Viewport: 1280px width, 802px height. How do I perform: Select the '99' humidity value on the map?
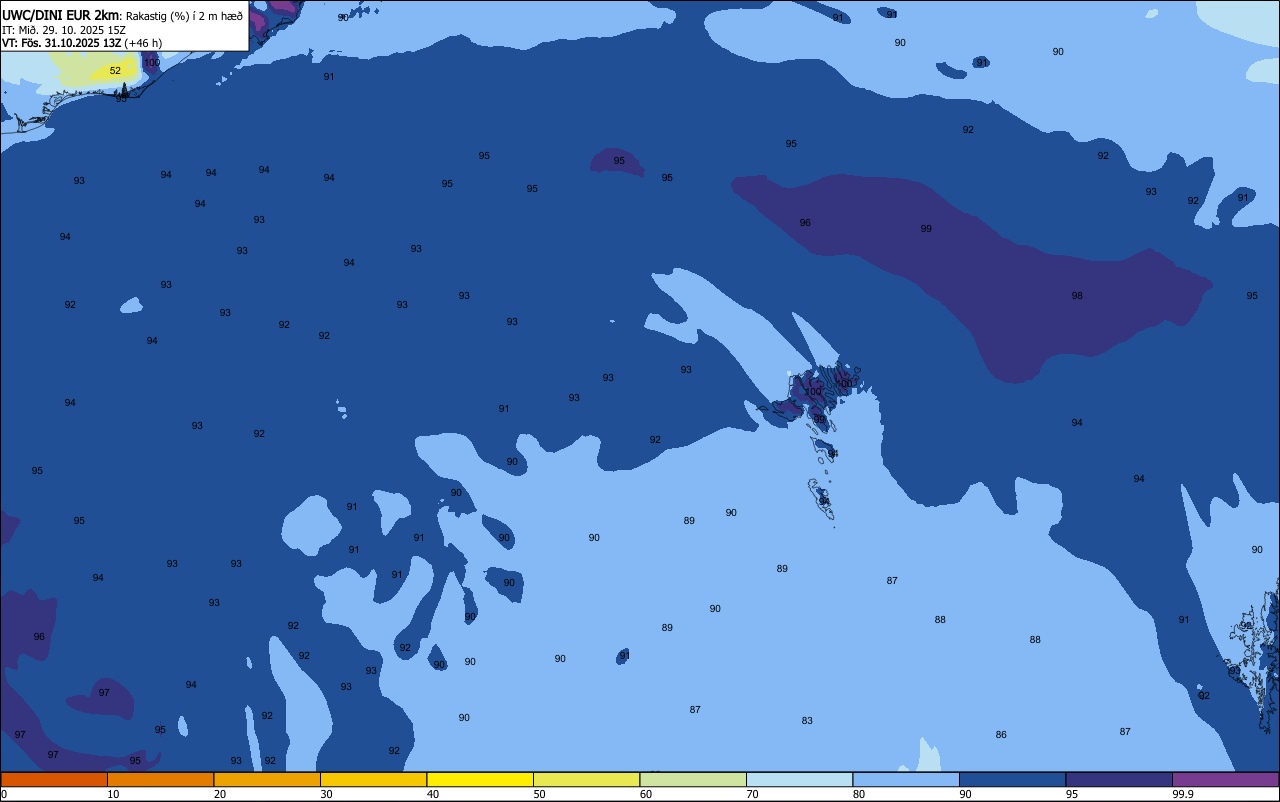tap(926, 229)
